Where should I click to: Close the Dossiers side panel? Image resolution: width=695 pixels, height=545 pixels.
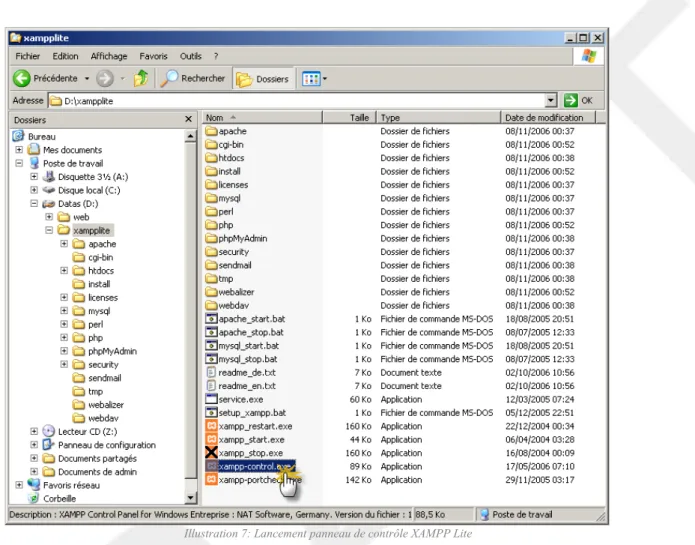tap(188, 119)
